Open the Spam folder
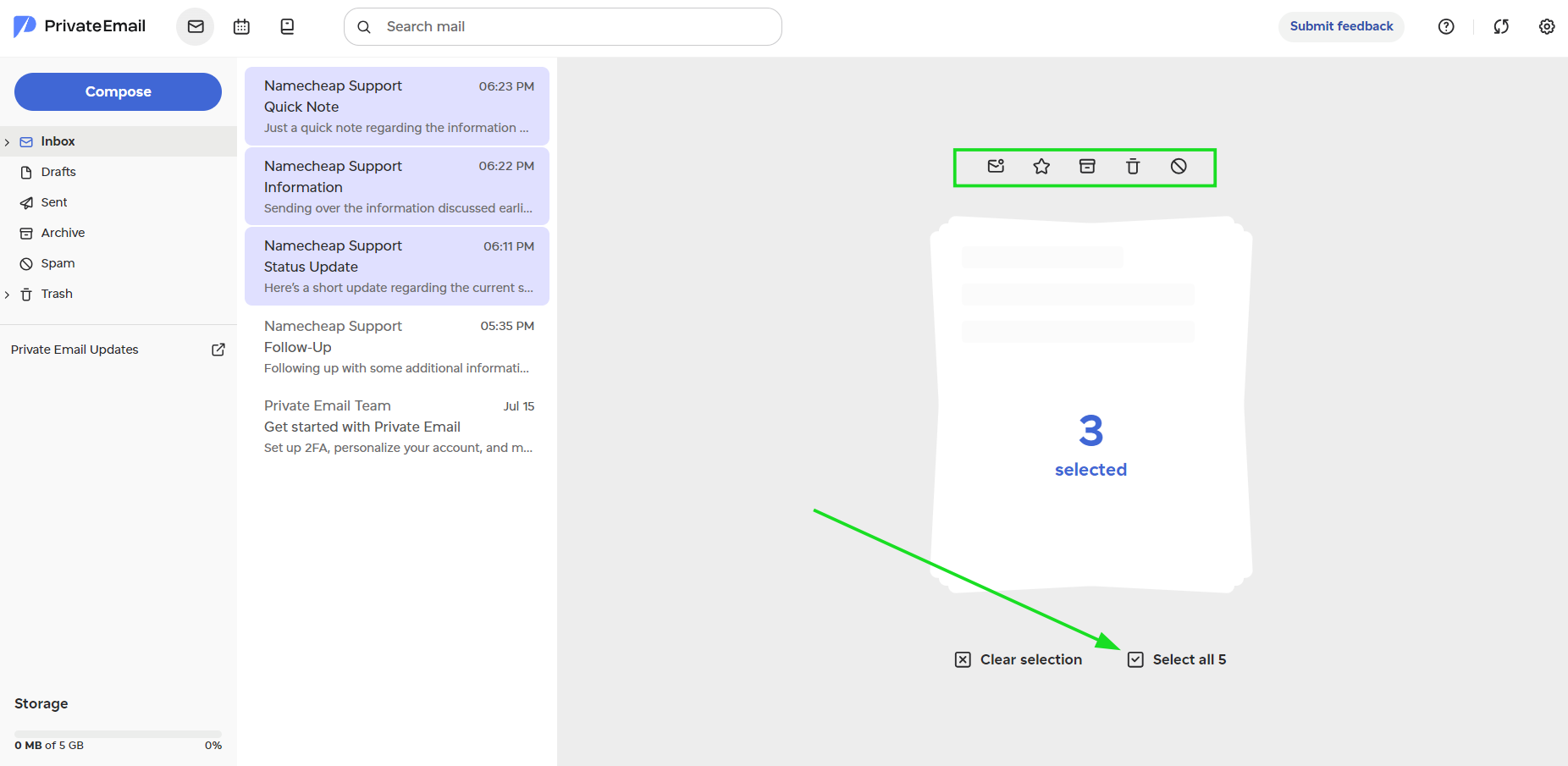 tap(119, 263)
